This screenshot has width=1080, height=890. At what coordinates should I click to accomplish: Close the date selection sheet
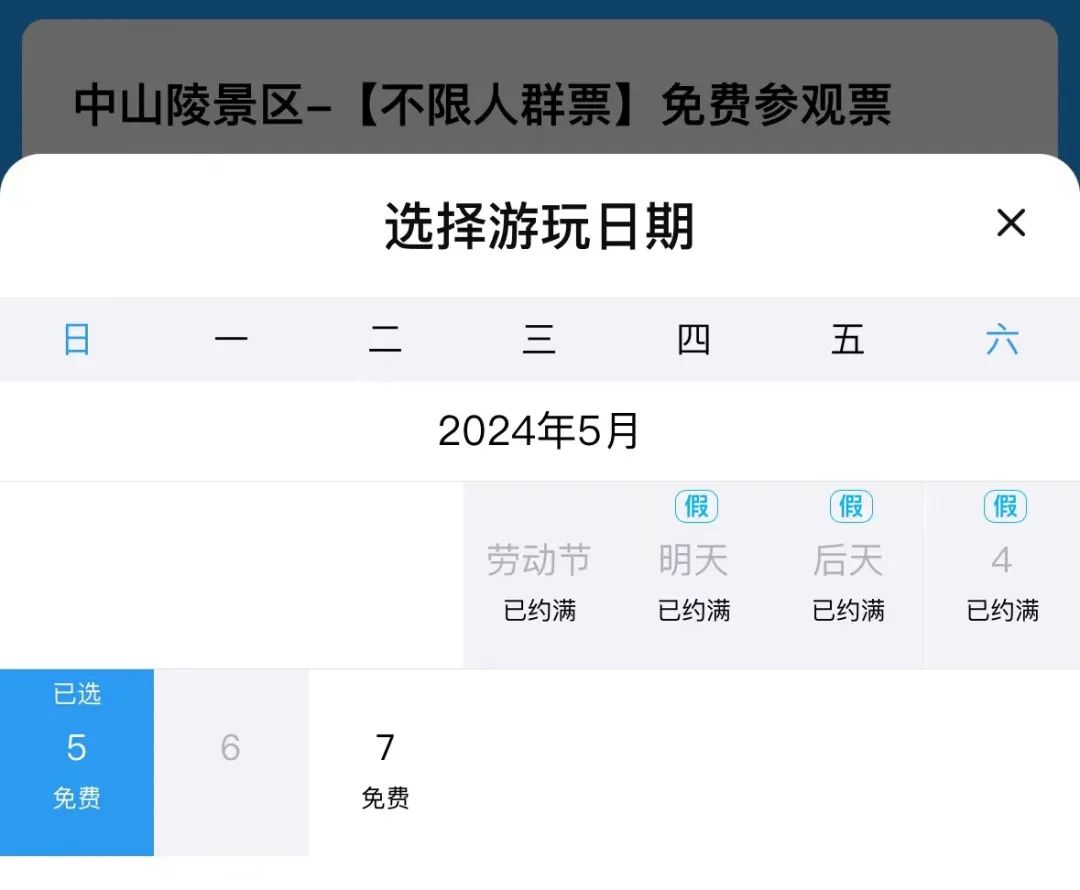pyautogui.click(x=1010, y=223)
